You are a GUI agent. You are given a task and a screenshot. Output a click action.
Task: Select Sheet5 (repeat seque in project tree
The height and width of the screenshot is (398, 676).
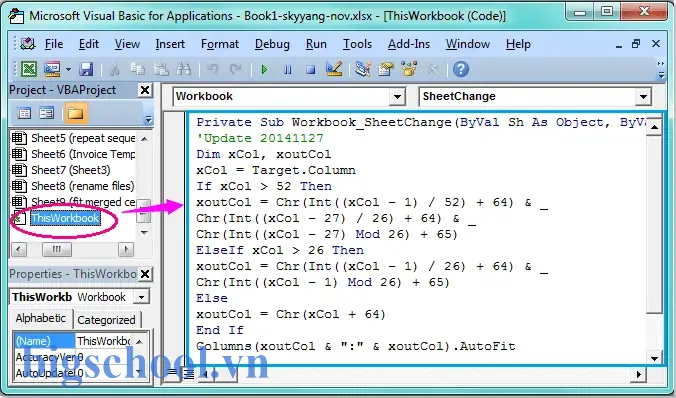click(x=73, y=138)
